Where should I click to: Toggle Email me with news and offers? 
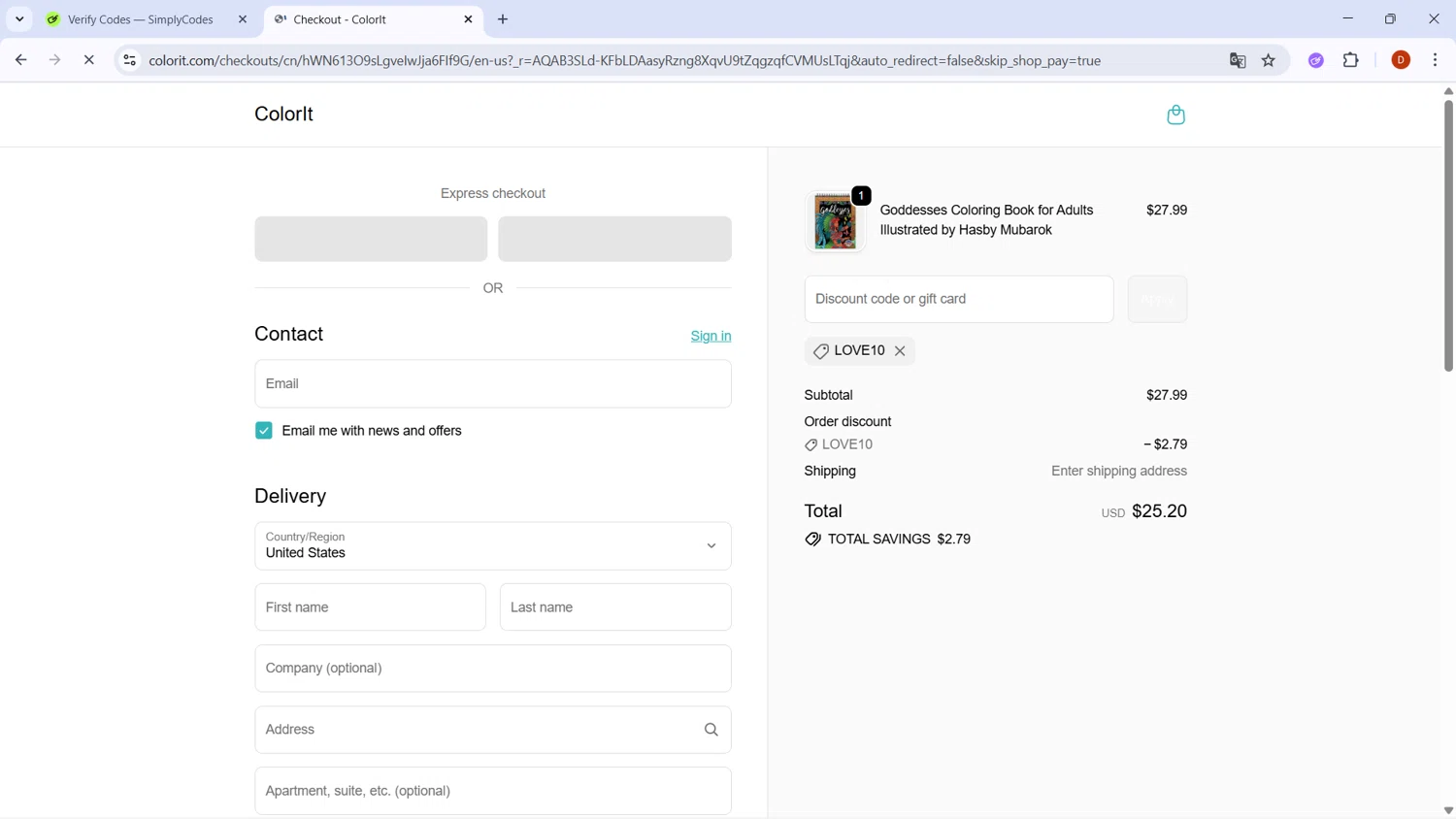coord(264,431)
